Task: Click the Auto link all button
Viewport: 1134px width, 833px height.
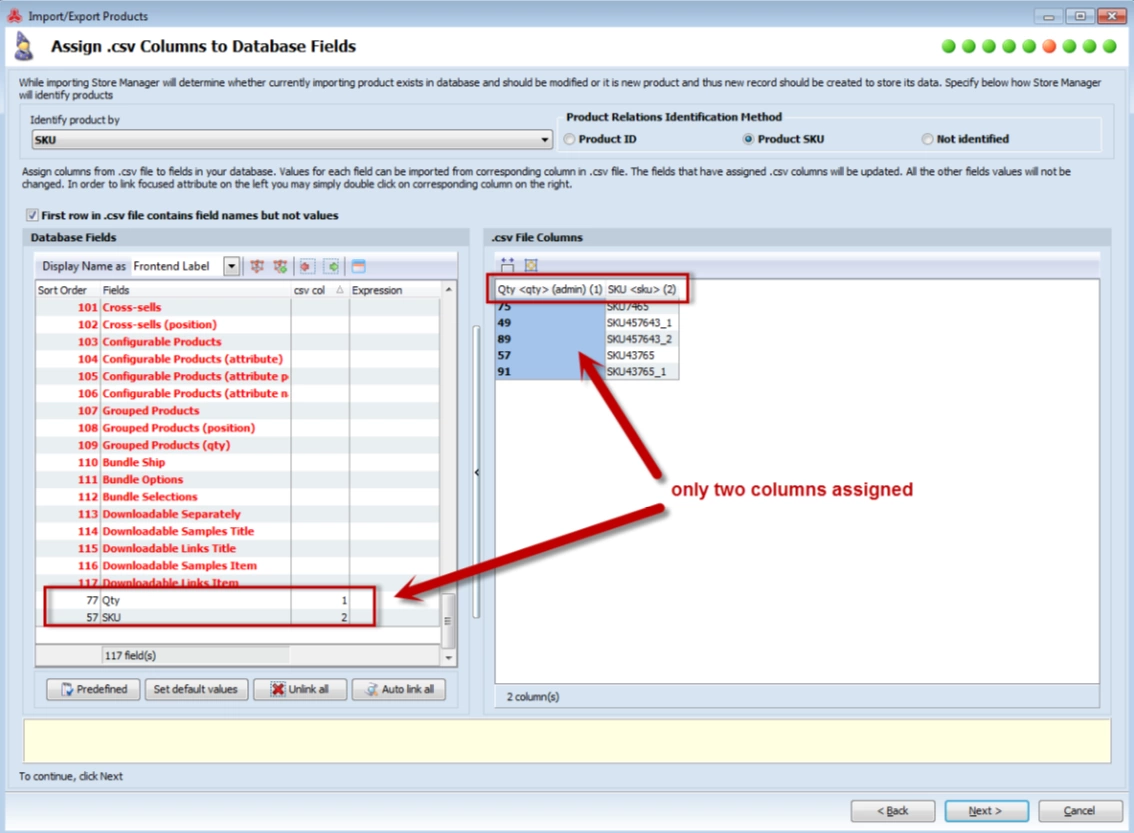Action: 398,689
